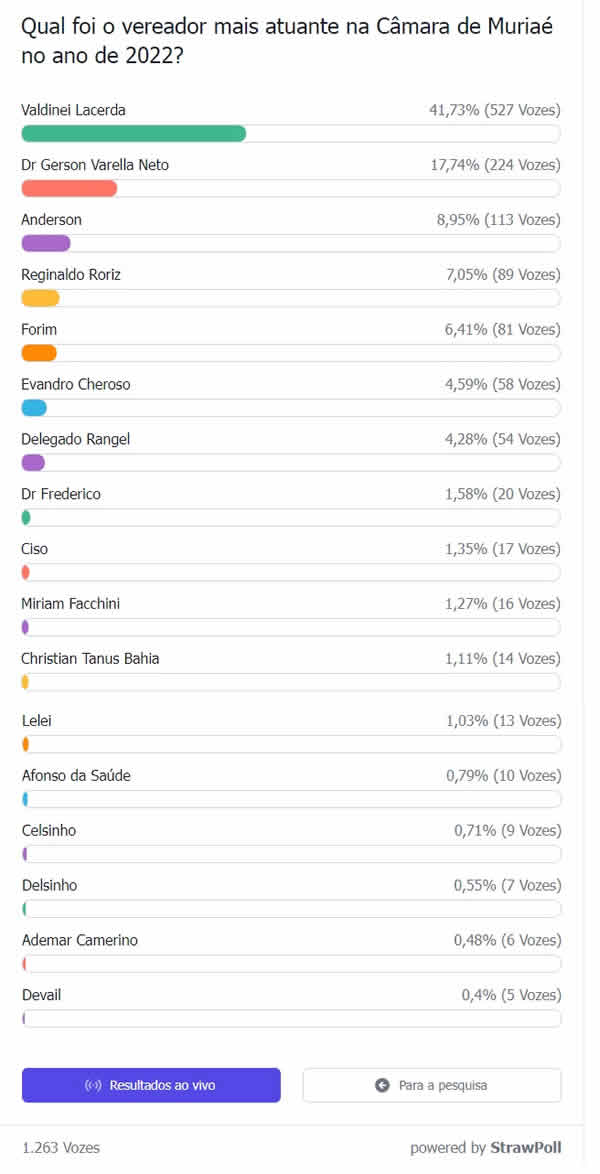The height and width of the screenshot is (1174, 600).
Task: Click Evandro Cheroso's blue result bar
Action: [x=34, y=408]
